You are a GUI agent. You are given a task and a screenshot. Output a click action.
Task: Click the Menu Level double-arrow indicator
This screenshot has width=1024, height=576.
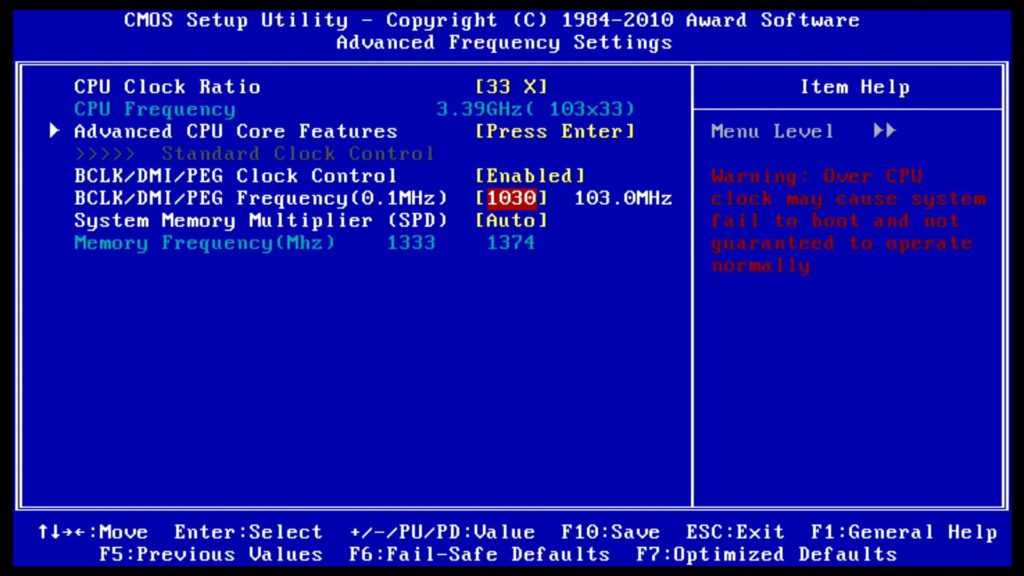point(884,131)
